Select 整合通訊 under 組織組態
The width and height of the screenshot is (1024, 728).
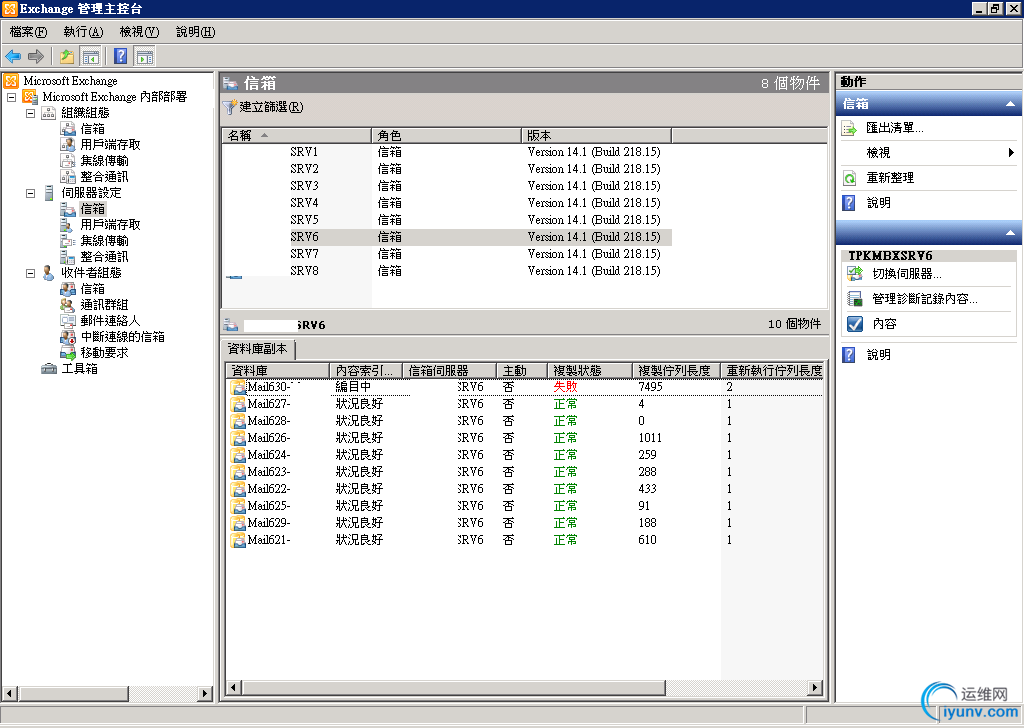tap(104, 177)
